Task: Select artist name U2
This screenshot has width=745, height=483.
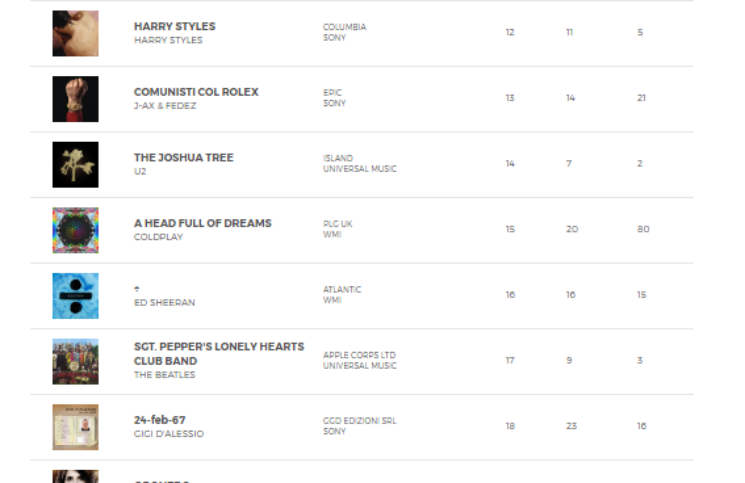Action: pyautogui.click(x=140, y=171)
